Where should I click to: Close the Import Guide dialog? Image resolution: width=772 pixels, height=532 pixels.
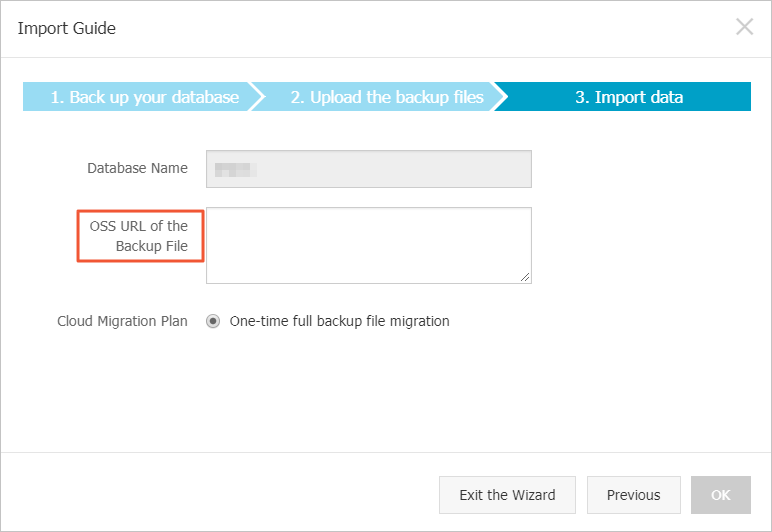tap(744, 27)
